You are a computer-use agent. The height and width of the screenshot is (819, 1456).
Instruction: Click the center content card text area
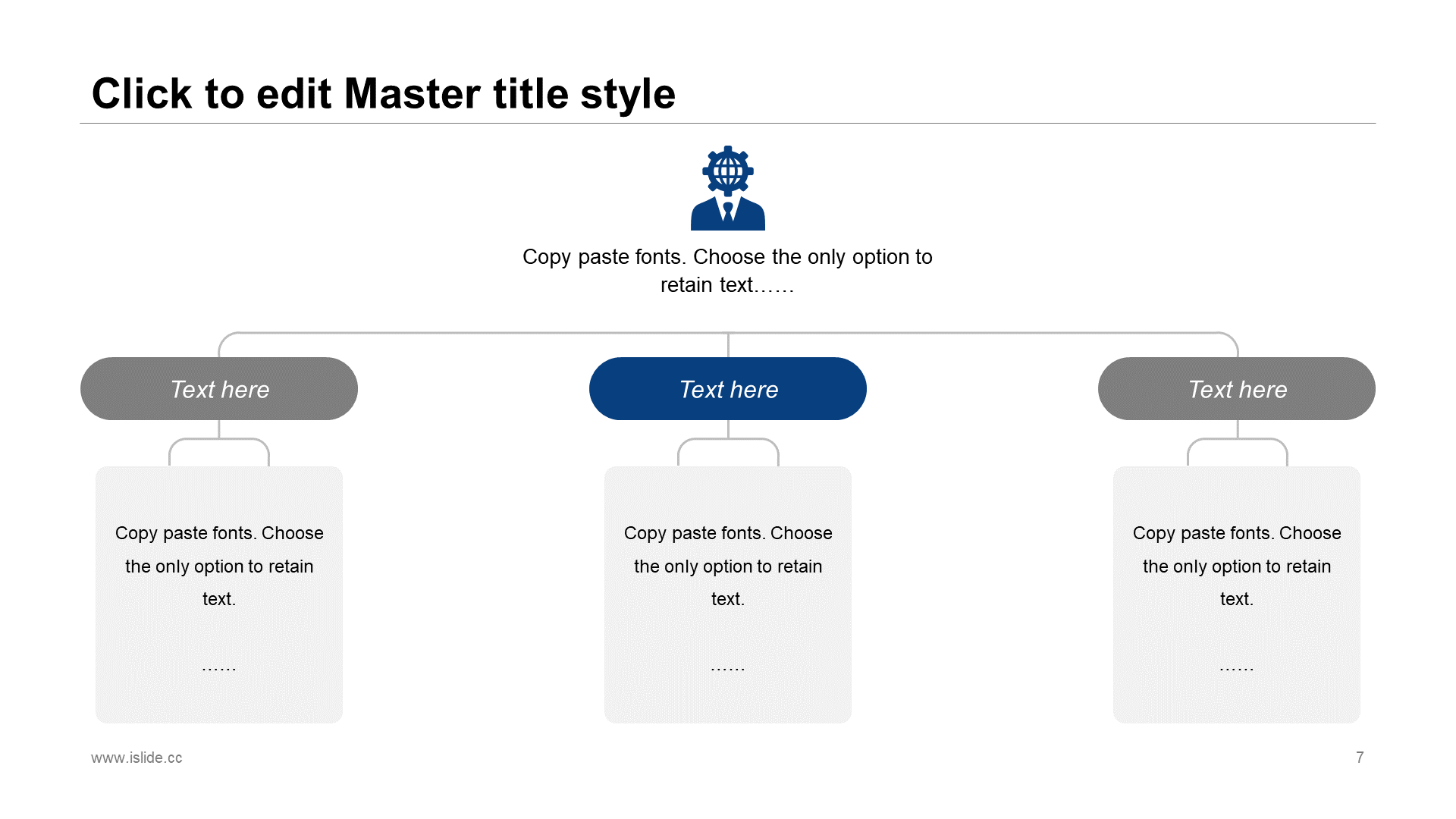727,590
